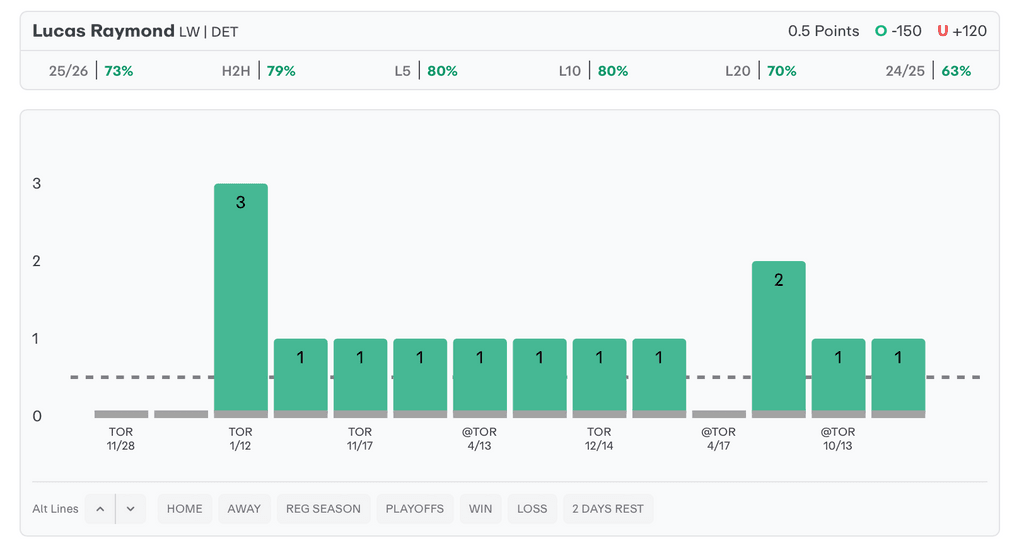Show the L20 games split

coord(761,71)
